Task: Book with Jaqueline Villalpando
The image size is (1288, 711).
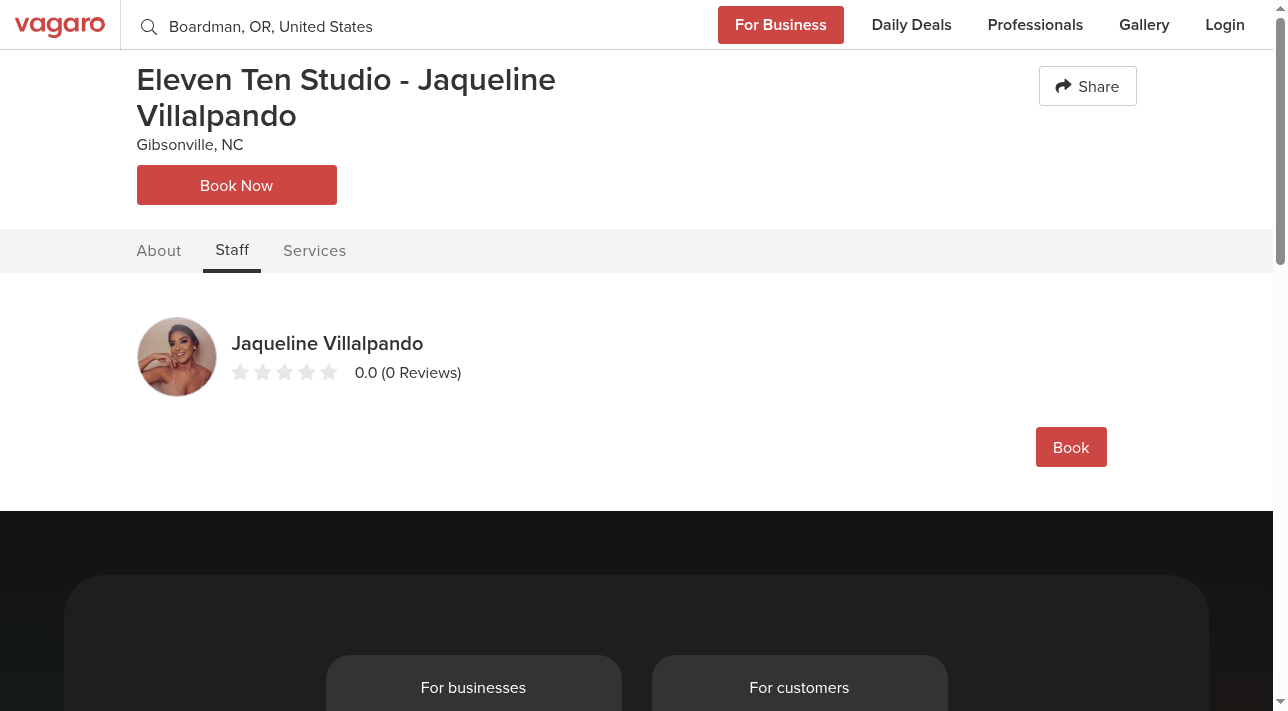Action: pos(1071,447)
